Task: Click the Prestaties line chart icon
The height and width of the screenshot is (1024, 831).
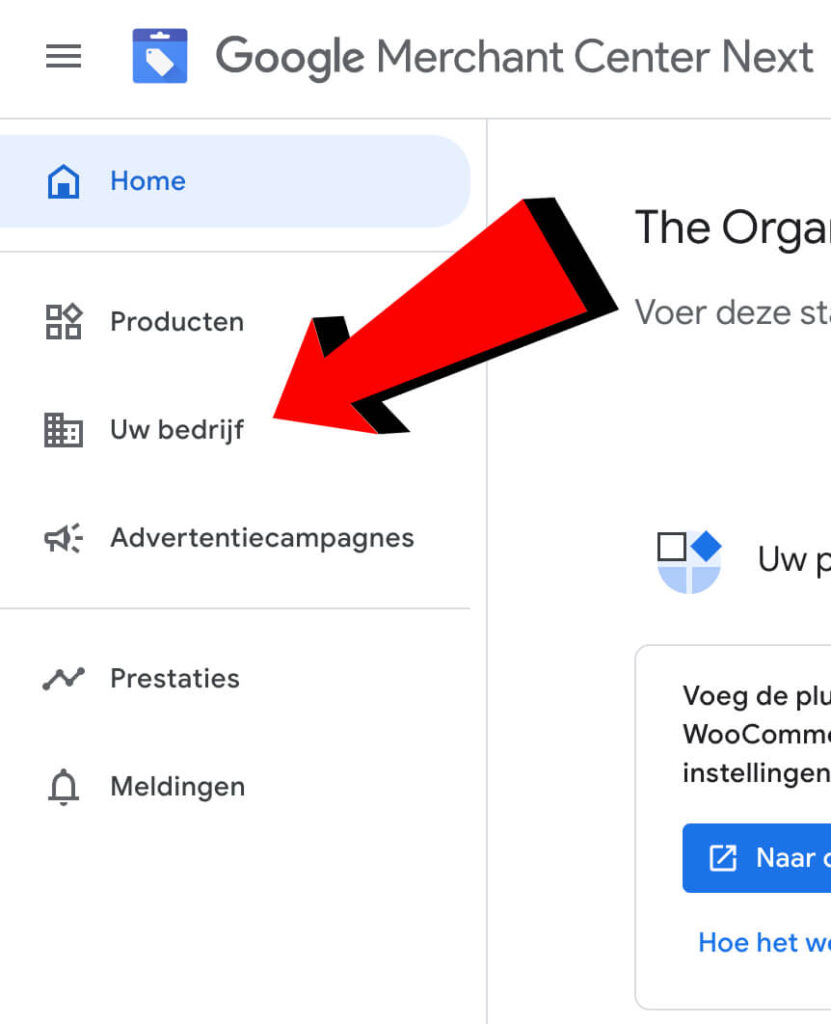Action: [63, 679]
